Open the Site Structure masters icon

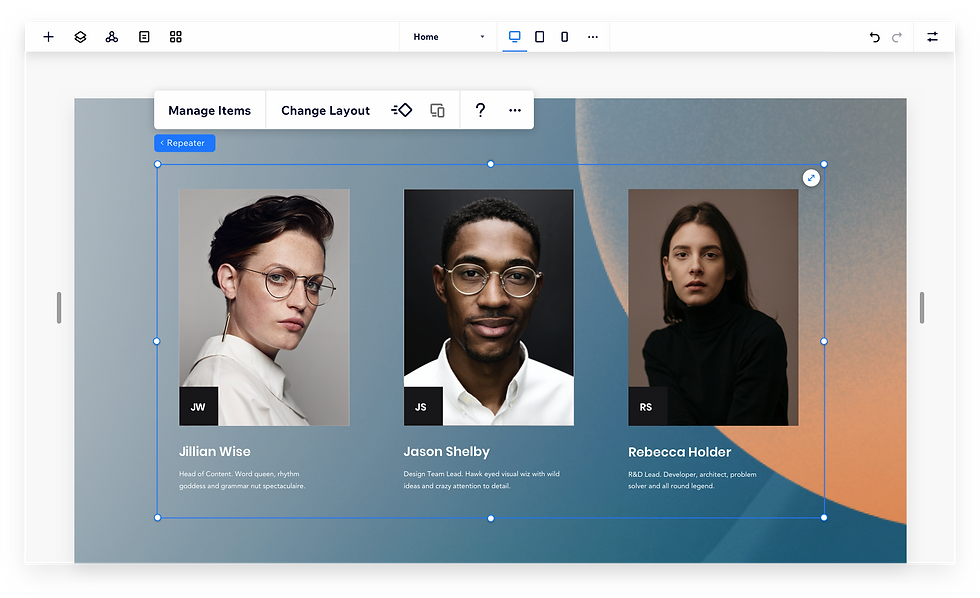click(112, 37)
